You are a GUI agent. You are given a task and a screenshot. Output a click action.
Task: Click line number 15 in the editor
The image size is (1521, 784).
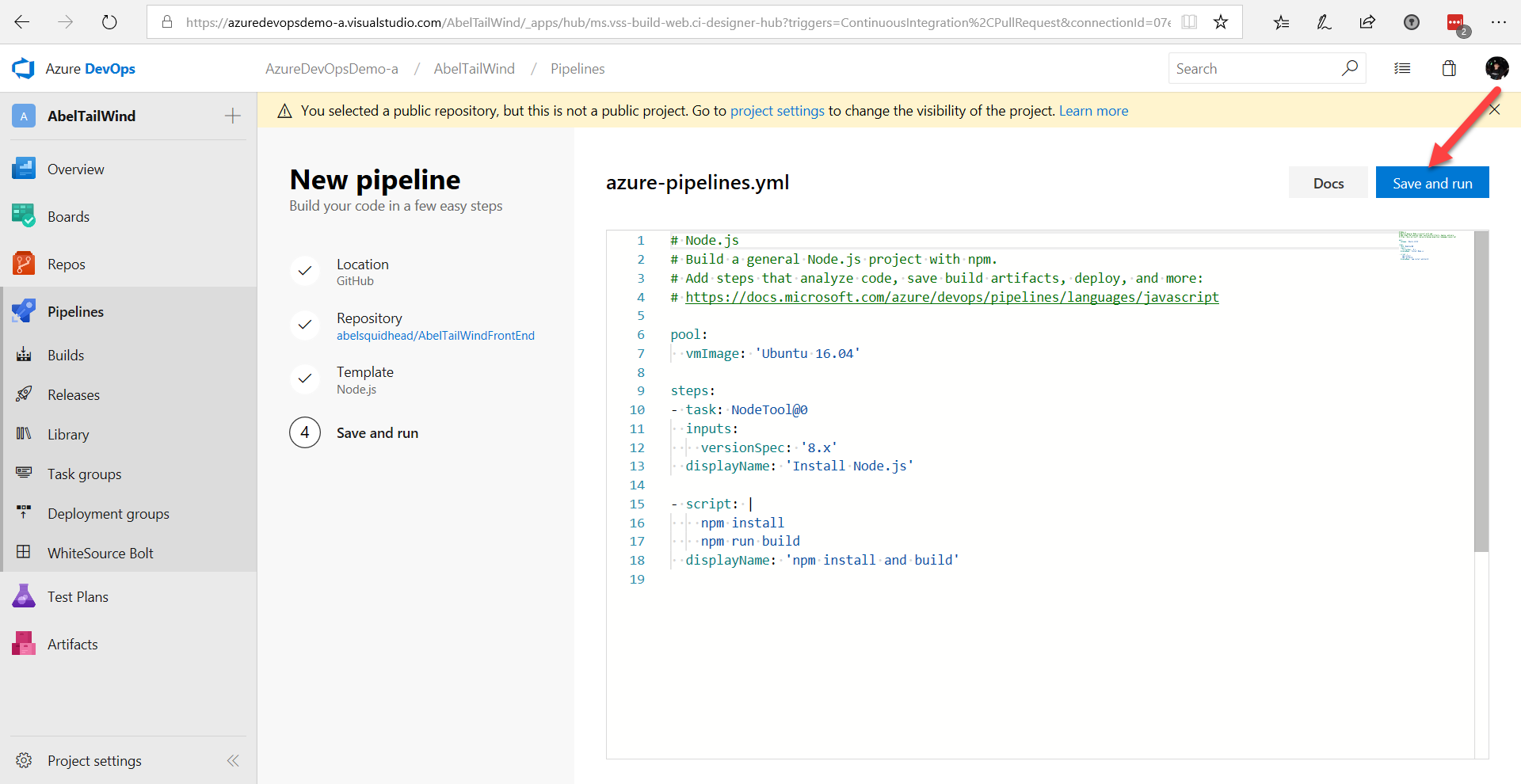click(637, 504)
